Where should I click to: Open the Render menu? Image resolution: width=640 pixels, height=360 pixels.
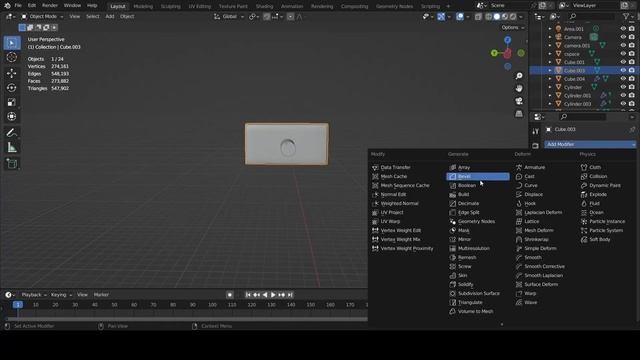click(50, 6)
